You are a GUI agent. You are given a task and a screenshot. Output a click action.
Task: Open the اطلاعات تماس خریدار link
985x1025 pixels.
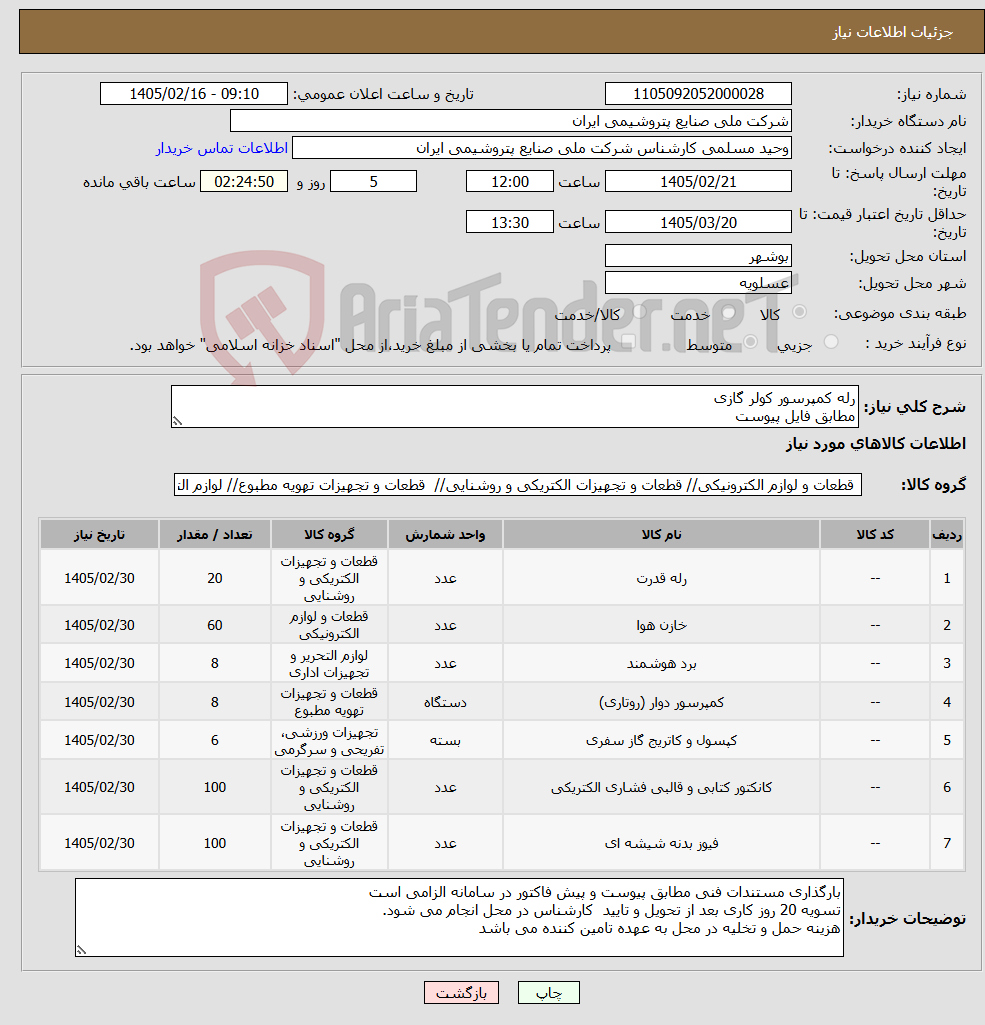(222, 148)
